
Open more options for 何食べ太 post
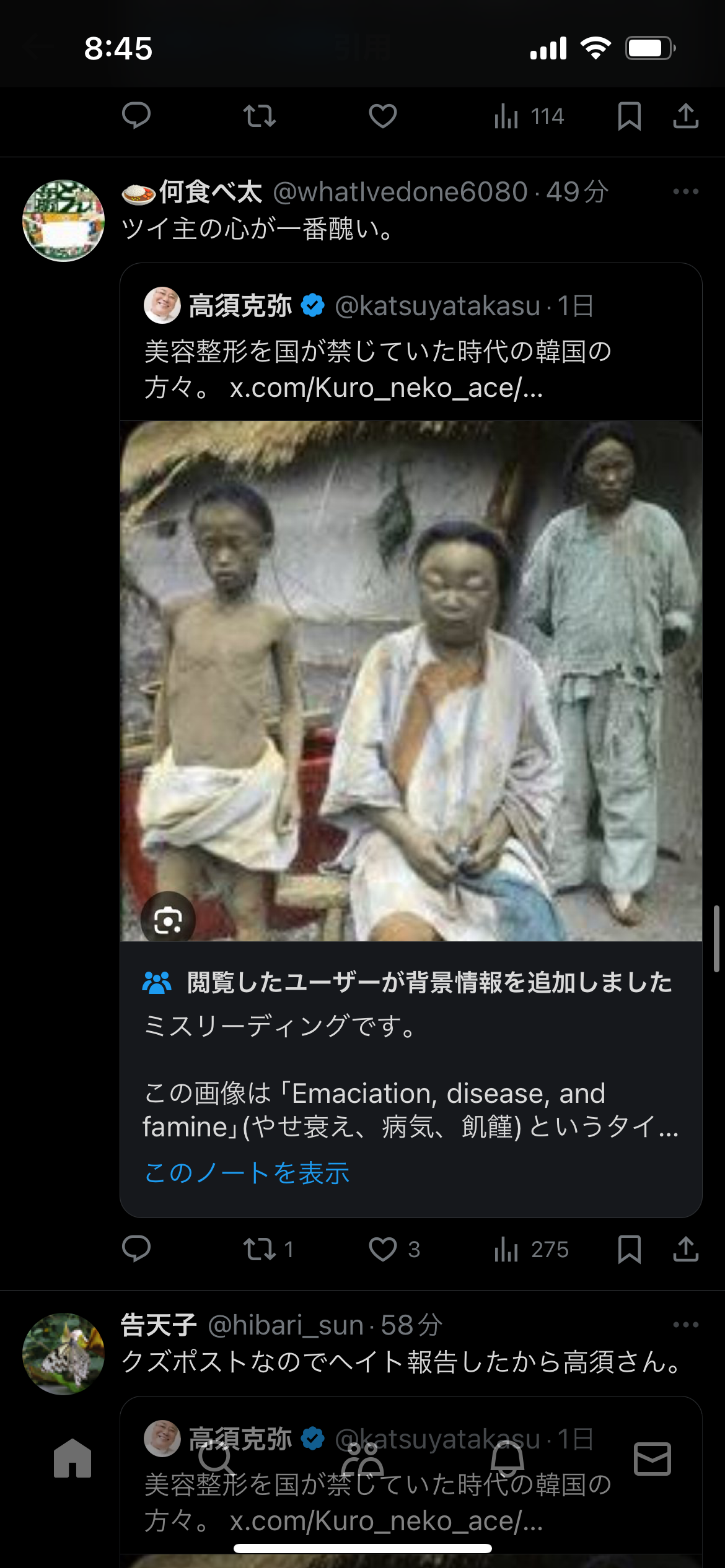[686, 191]
